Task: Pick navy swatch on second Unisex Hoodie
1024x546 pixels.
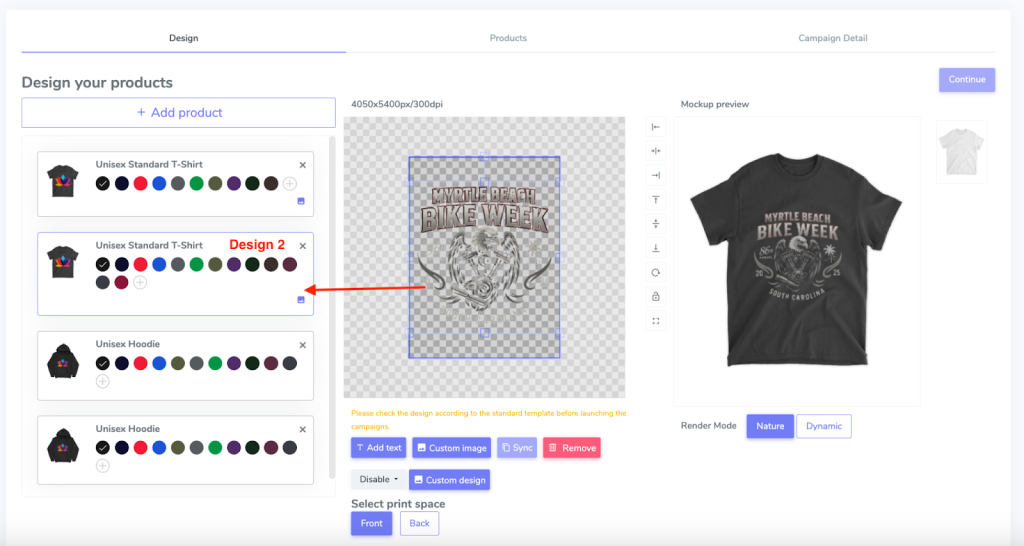Action: pos(121,447)
